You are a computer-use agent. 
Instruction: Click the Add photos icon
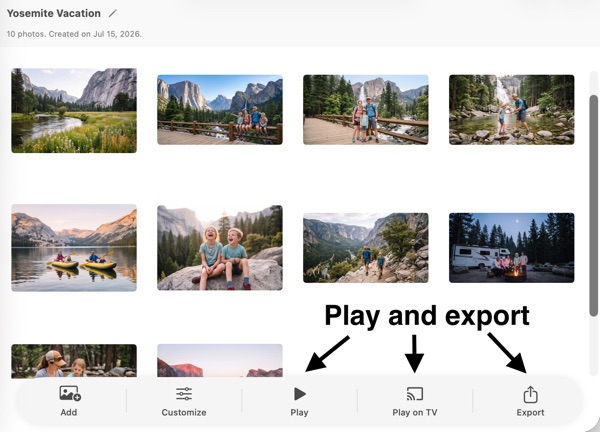(70, 393)
